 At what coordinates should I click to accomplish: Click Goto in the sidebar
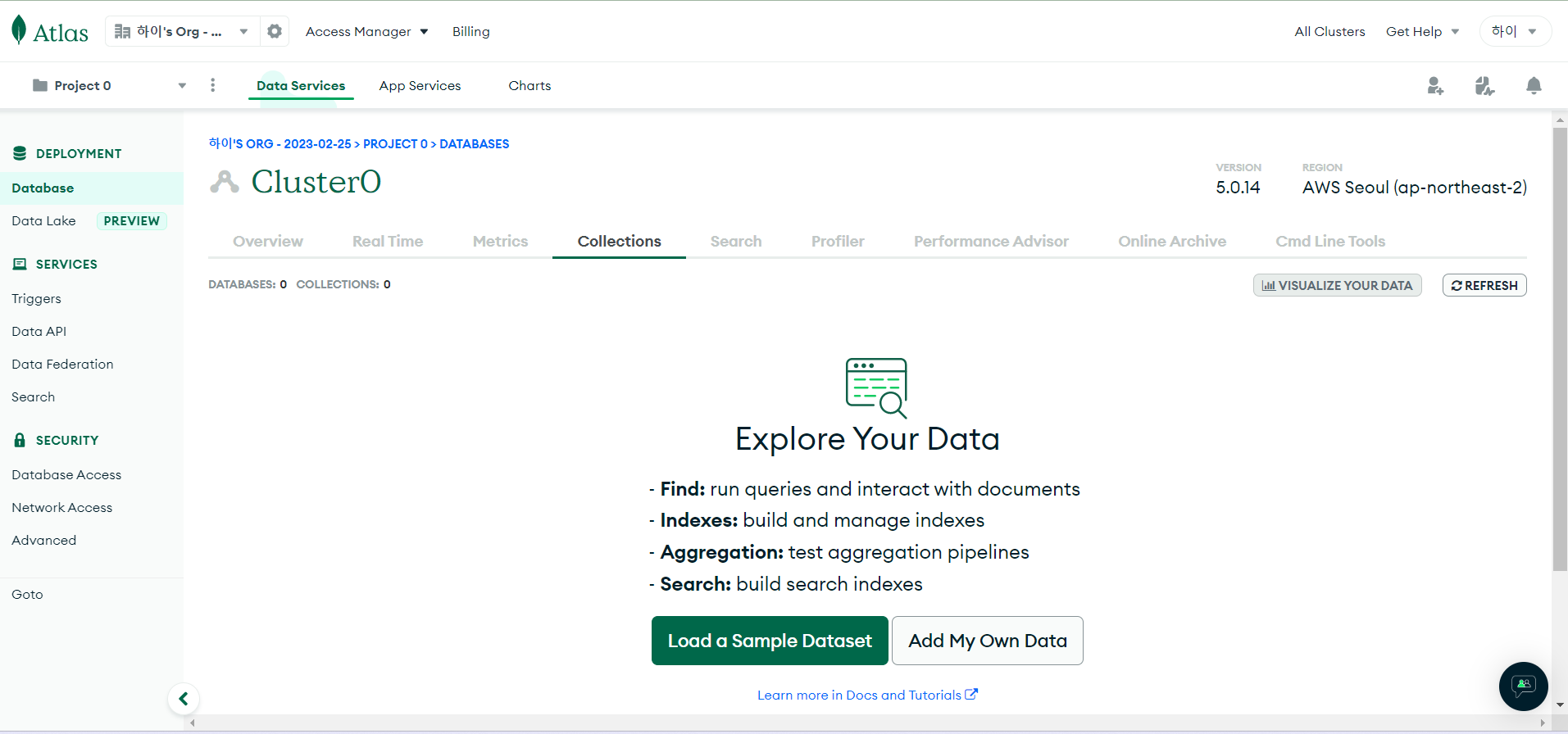point(27,594)
